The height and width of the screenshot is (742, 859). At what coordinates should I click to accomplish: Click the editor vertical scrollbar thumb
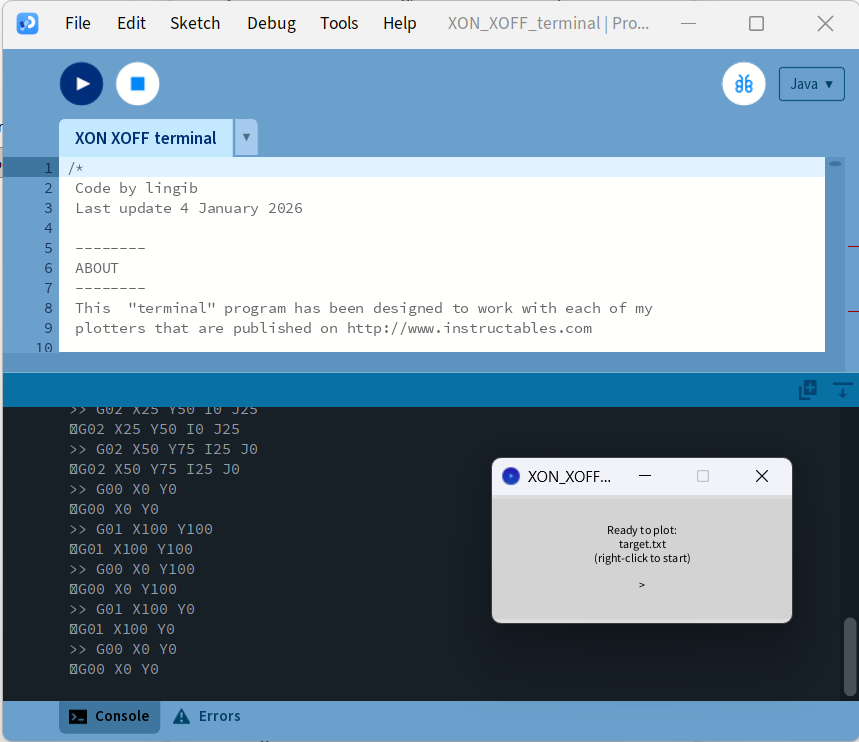click(835, 164)
